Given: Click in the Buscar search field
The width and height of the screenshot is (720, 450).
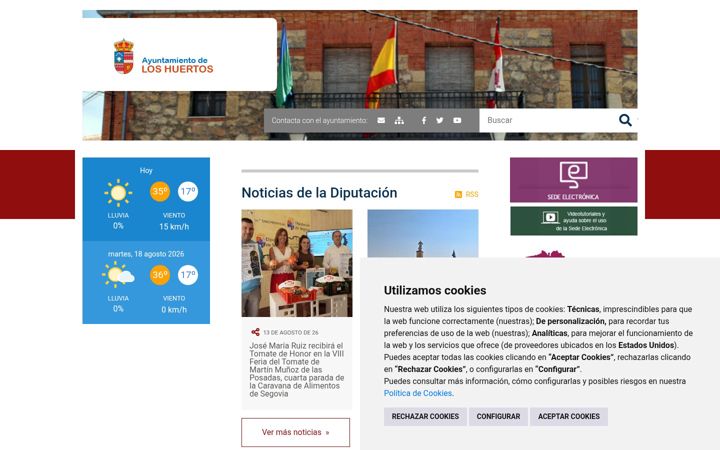Looking at the screenshot, I should coord(549,120).
